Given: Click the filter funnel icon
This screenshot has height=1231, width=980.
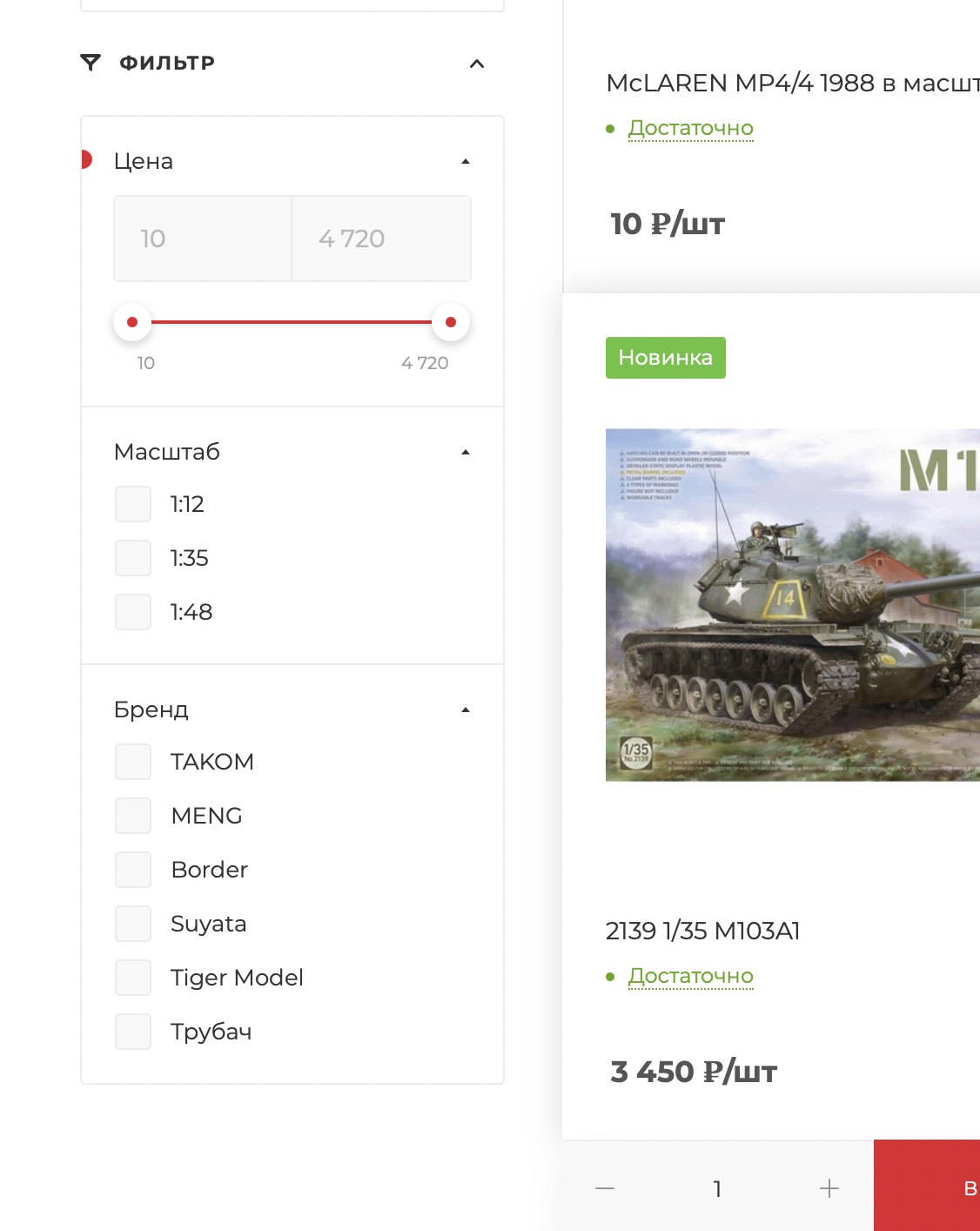Looking at the screenshot, I should pos(91,63).
